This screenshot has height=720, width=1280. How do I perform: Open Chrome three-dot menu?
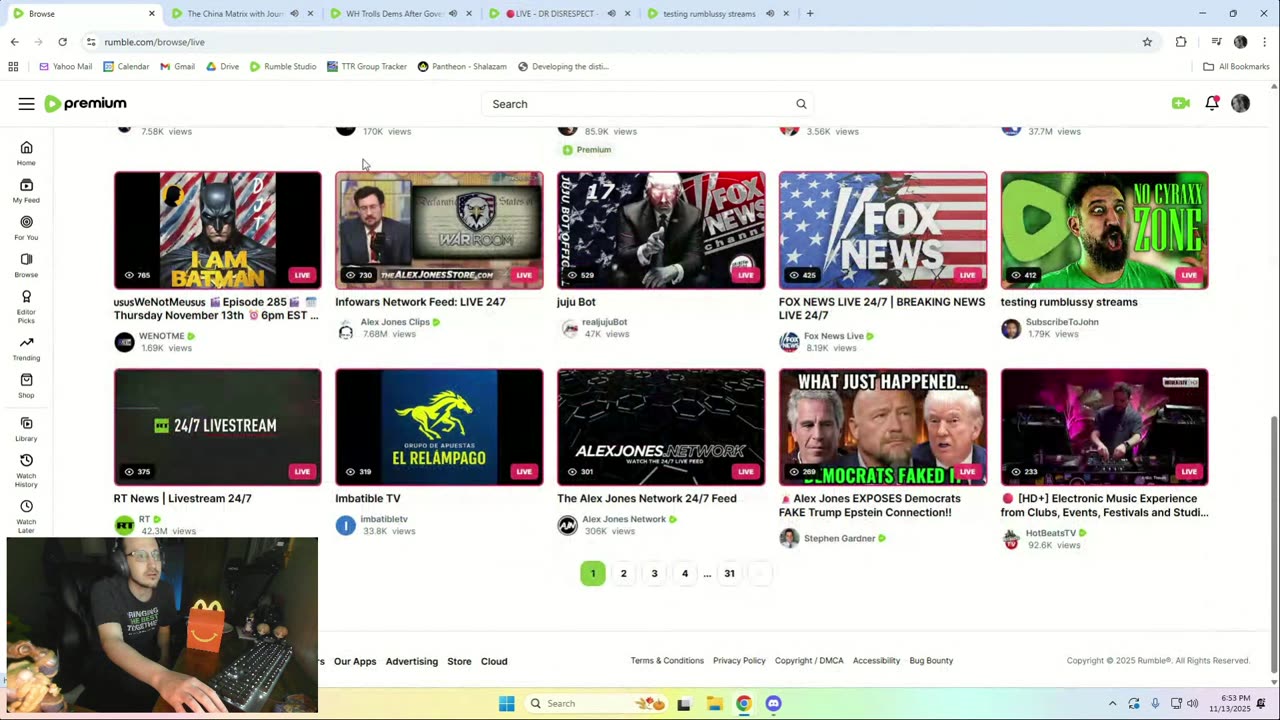click(x=1265, y=42)
